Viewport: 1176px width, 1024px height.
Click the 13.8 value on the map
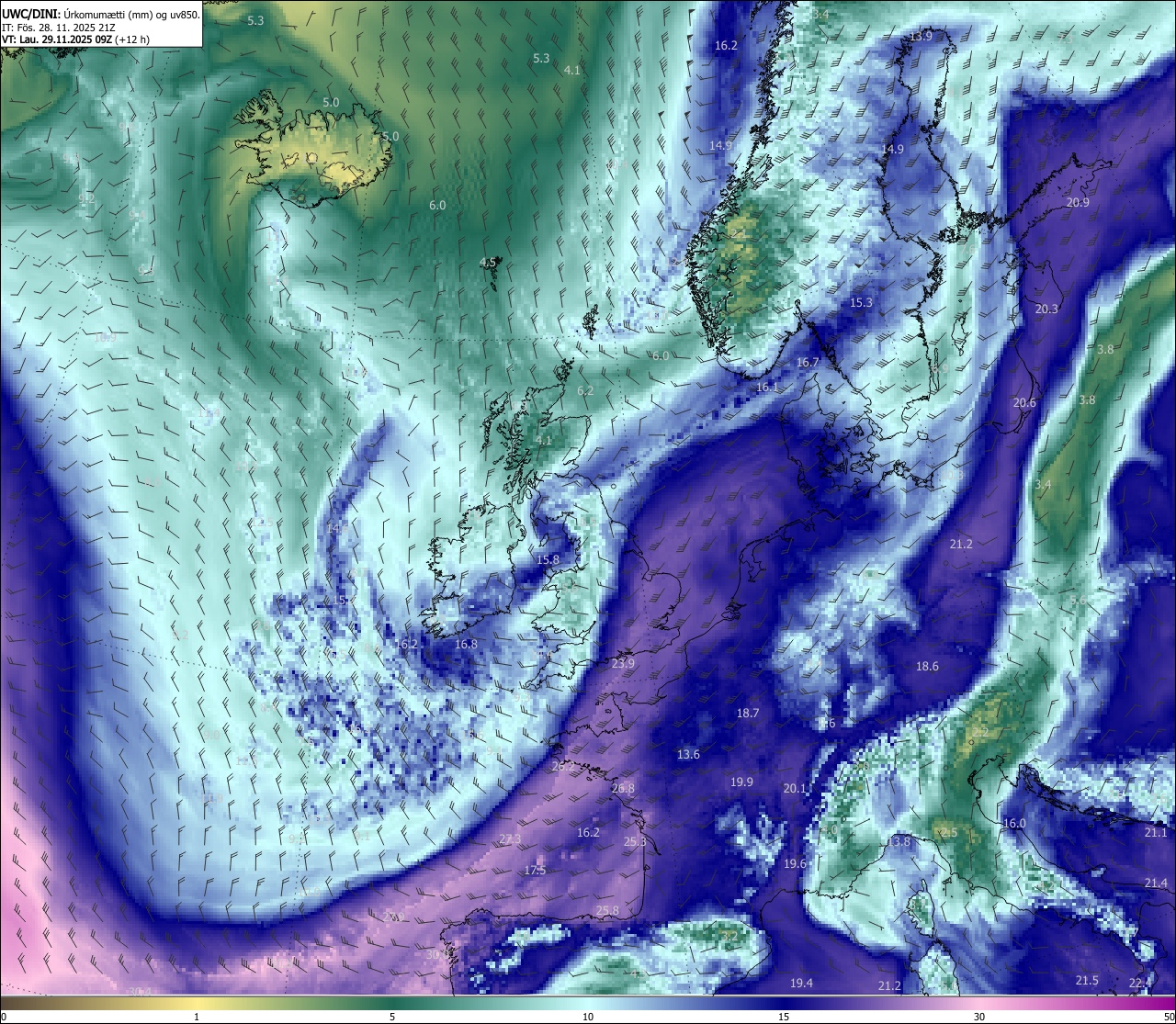click(899, 841)
